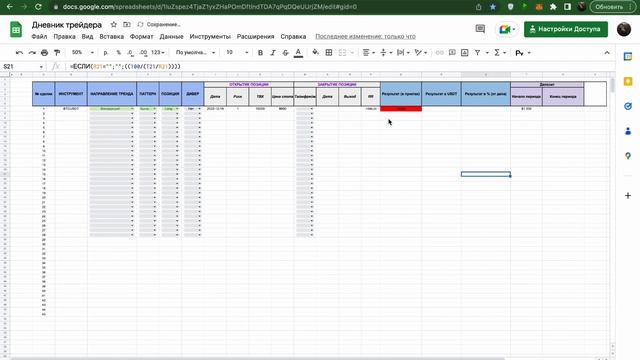This screenshot has height=360, width=640.
Task: Open the borders tool
Action: [329, 53]
